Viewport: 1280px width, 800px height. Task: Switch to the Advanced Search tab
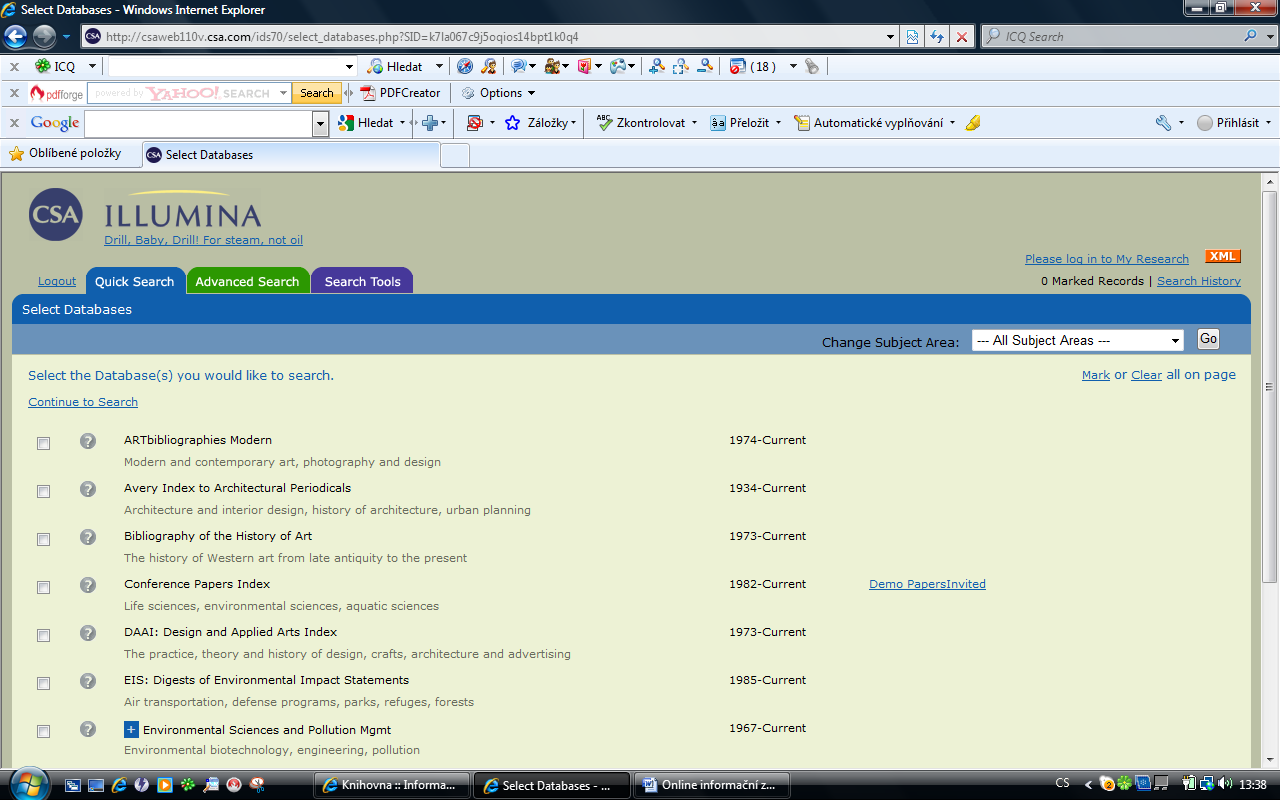247,281
